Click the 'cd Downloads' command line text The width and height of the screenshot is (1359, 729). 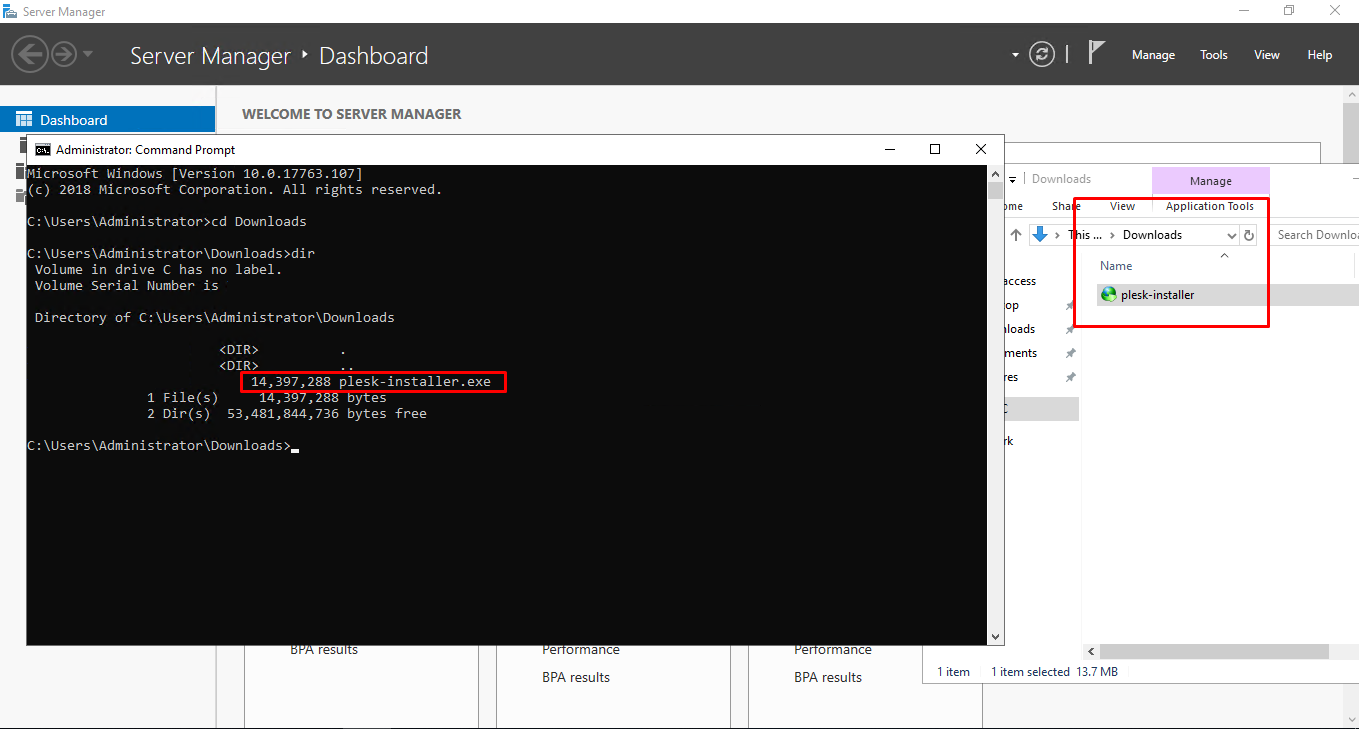[258, 221]
